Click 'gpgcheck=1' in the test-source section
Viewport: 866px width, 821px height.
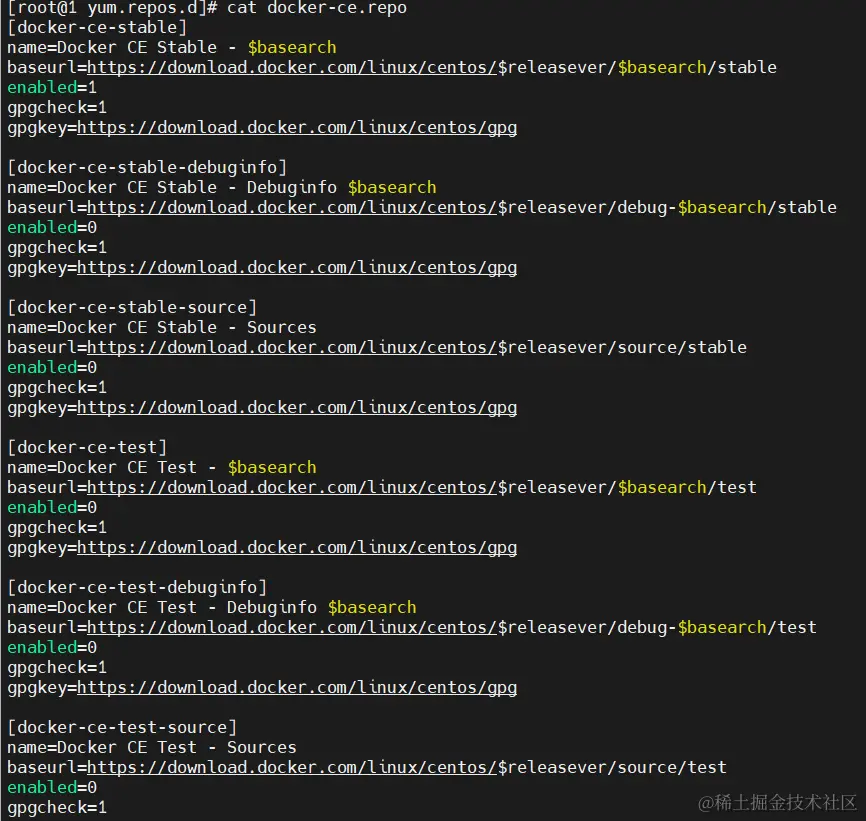tap(57, 808)
